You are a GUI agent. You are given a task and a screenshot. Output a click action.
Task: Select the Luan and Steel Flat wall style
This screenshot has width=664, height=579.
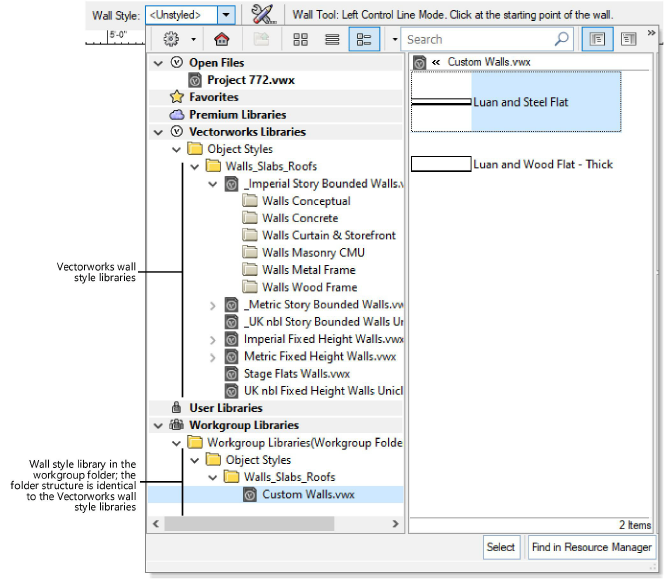516,102
